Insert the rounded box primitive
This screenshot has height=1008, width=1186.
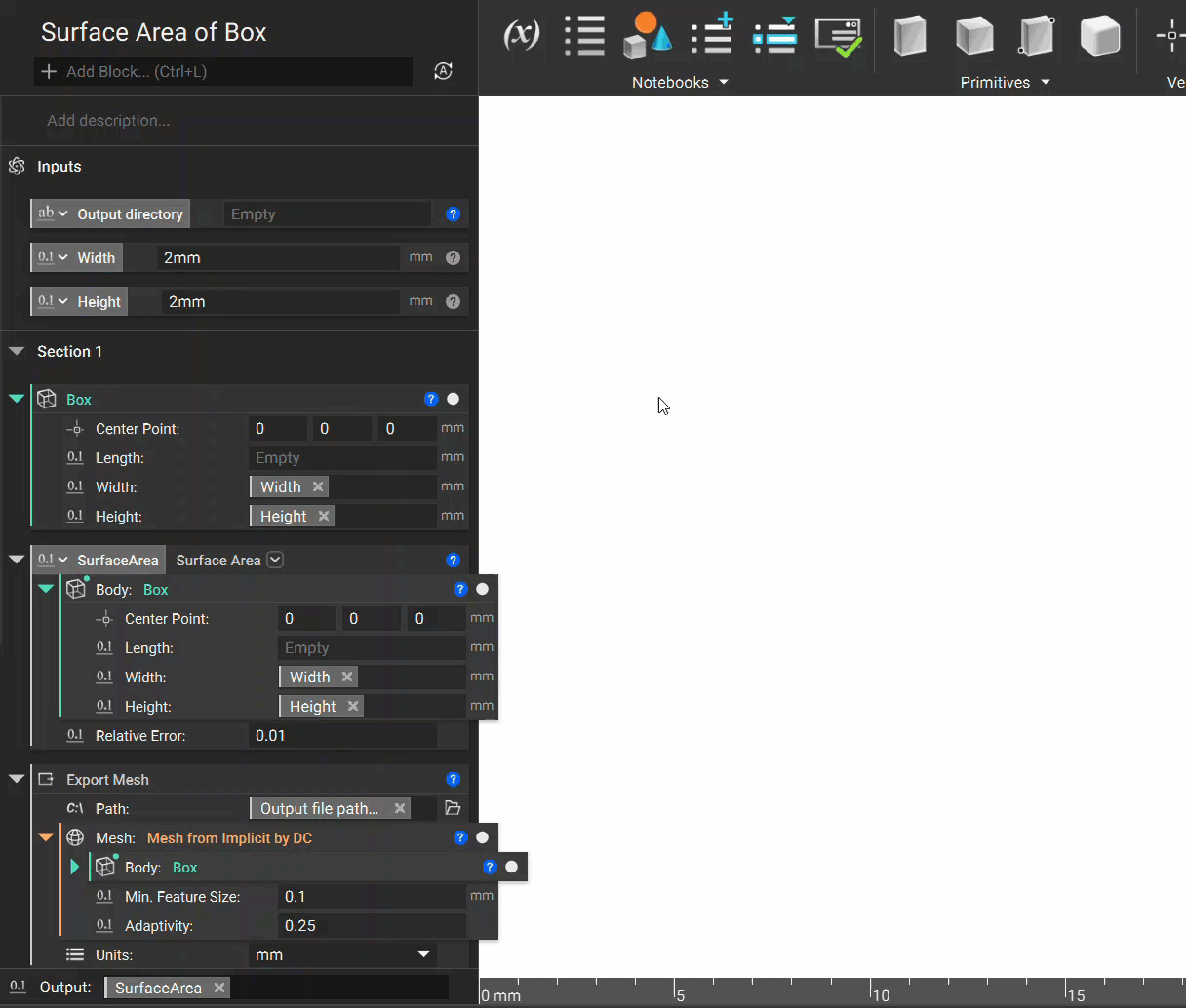click(x=1100, y=36)
